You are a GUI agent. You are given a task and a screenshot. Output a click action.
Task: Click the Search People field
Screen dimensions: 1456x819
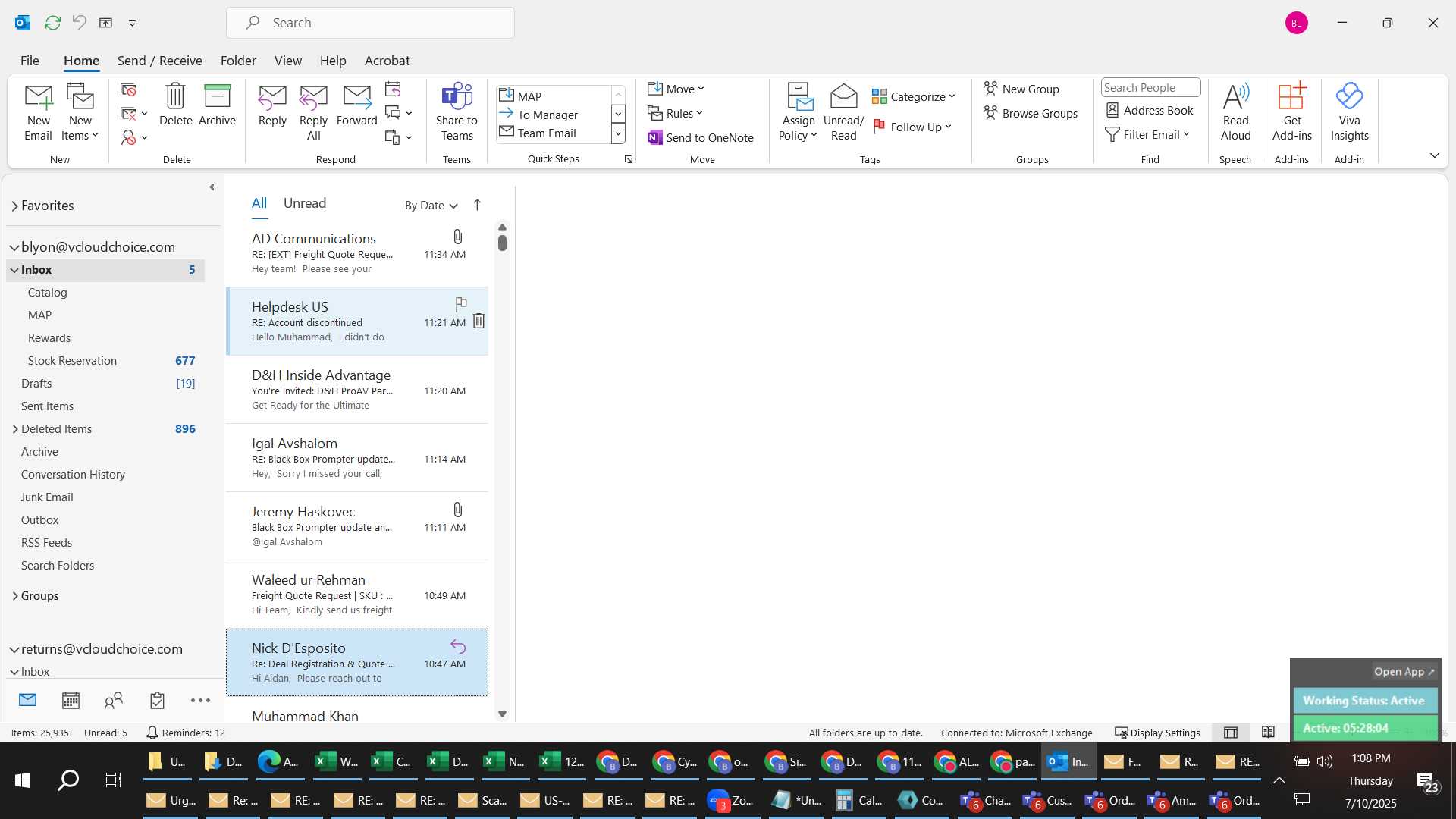[x=1150, y=87]
